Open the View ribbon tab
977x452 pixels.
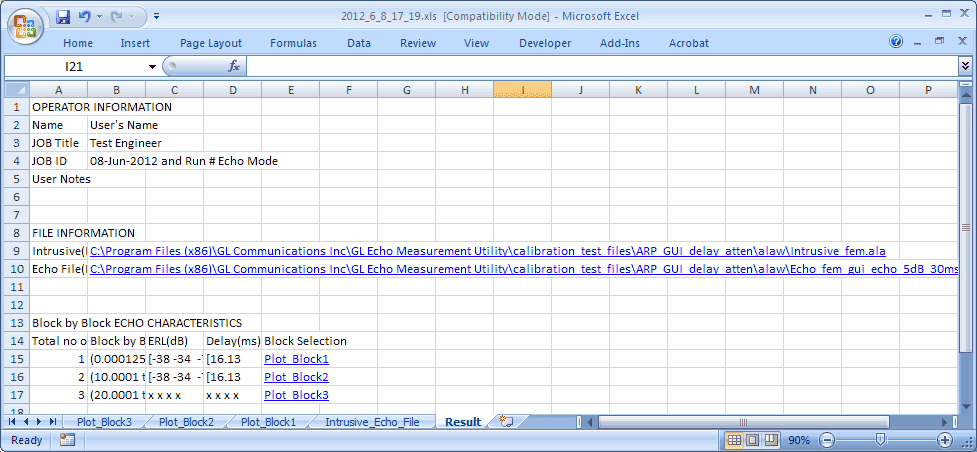pyautogui.click(x=476, y=43)
